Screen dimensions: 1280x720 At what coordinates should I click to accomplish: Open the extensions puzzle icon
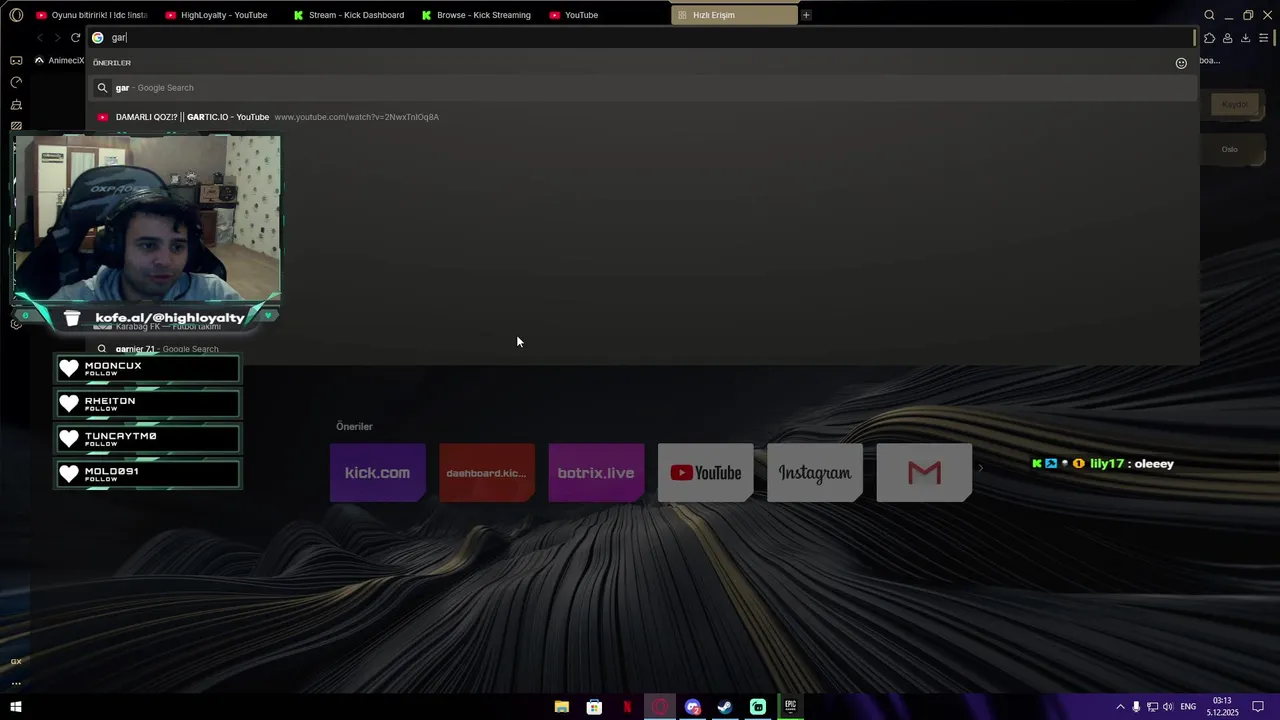(x=1209, y=38)
